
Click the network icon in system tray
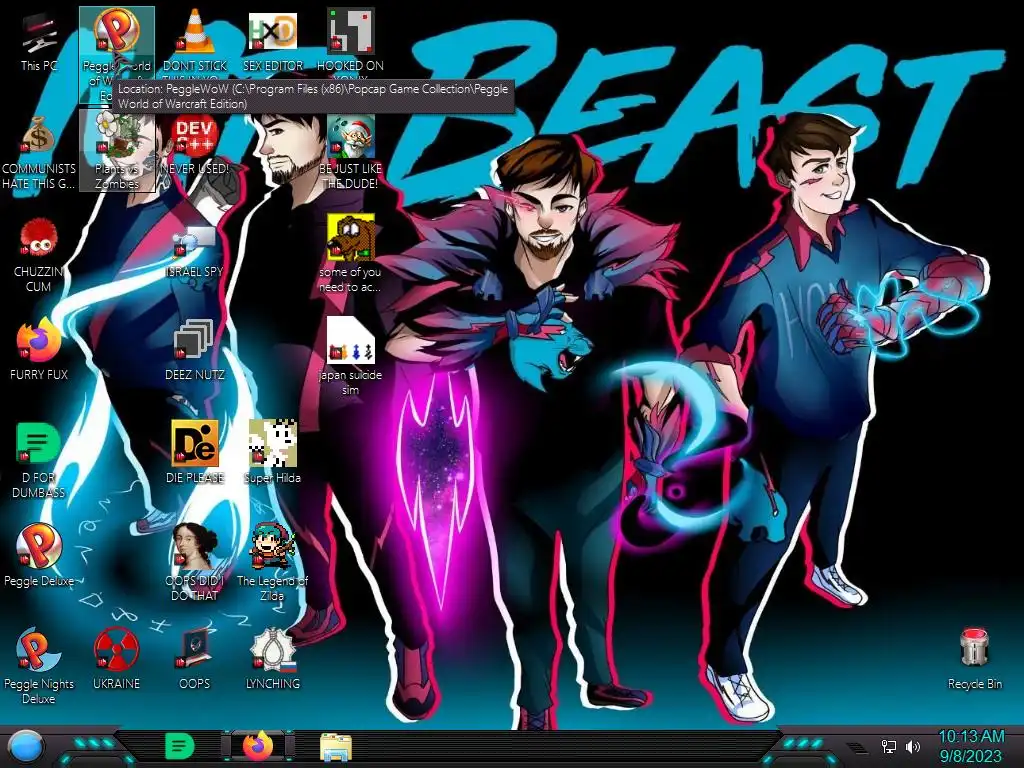[888, 746]
